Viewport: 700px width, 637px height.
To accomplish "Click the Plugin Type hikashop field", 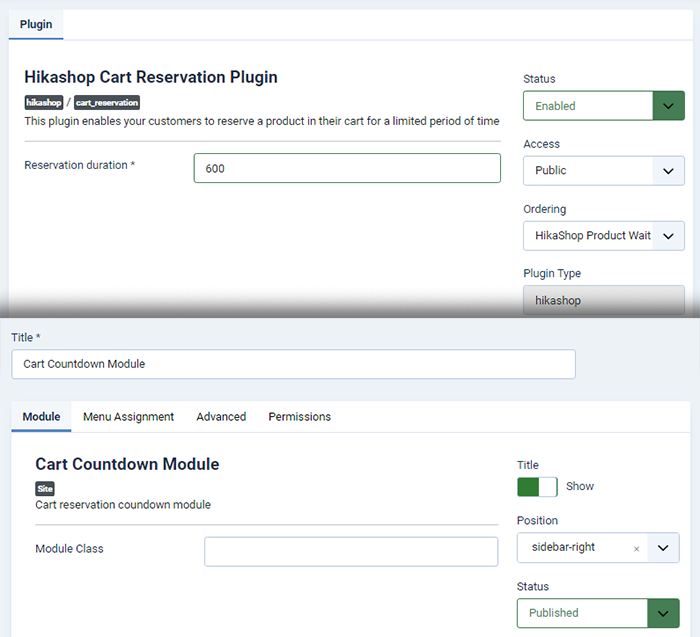I will tap(604, 300).
